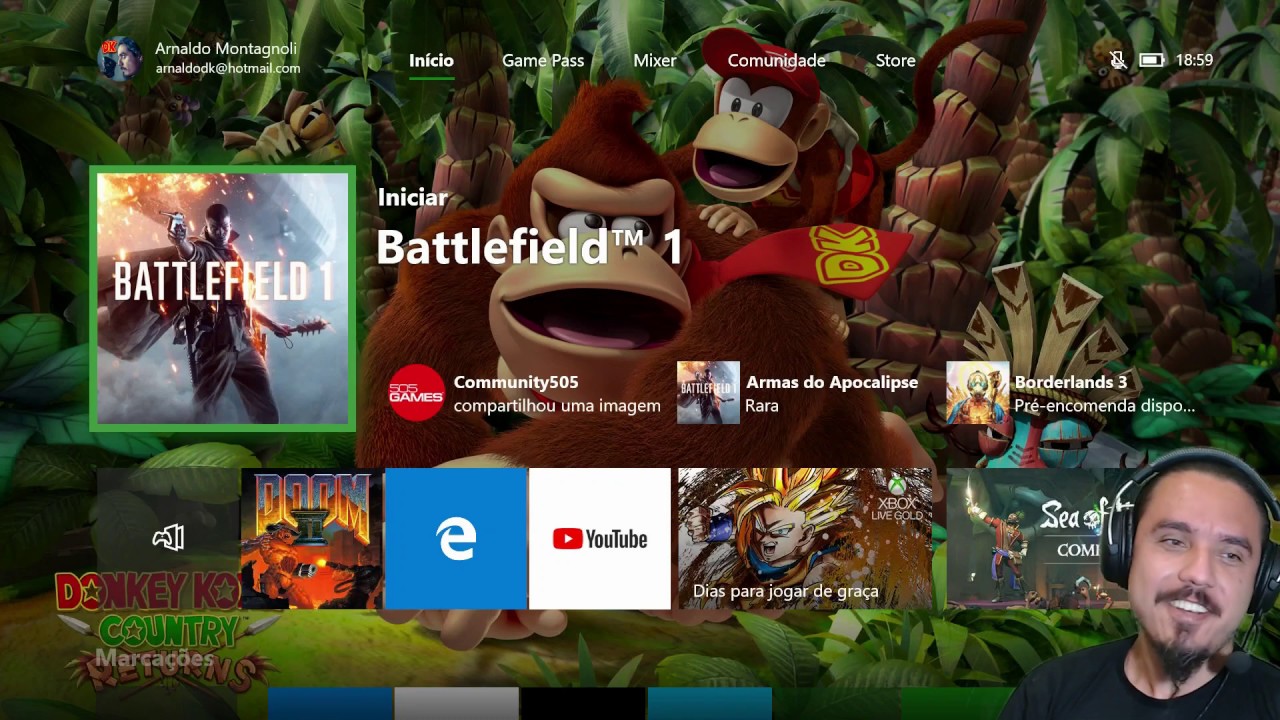
Task: Click the Battlefield™ 1 title text
Action: [530, 246]
